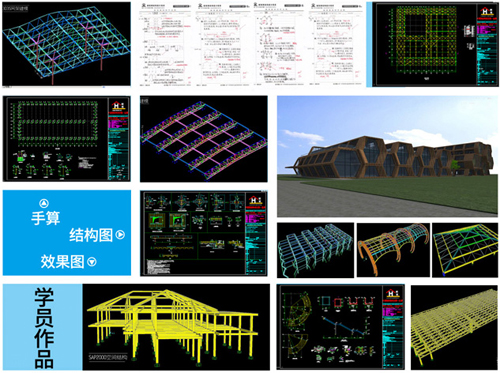Open the yellow SAP2000 space structure model
The width and height of the screenshot is (500, 373).
(176, 327)
